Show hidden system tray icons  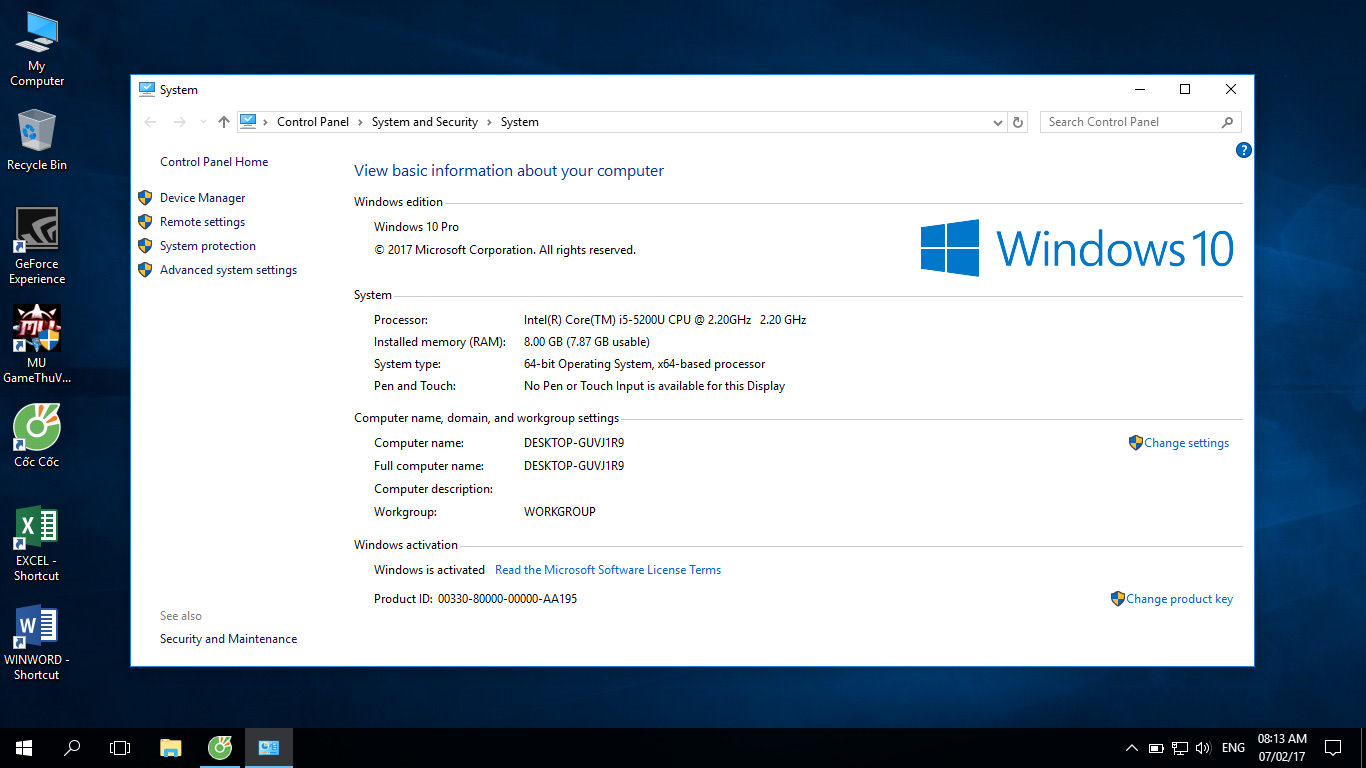coord(1131,748)
